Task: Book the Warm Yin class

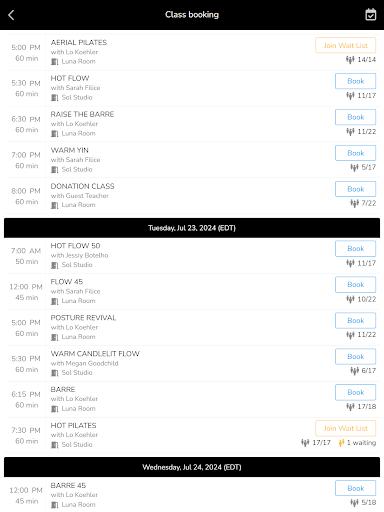Action: click(x=355, y=153)
